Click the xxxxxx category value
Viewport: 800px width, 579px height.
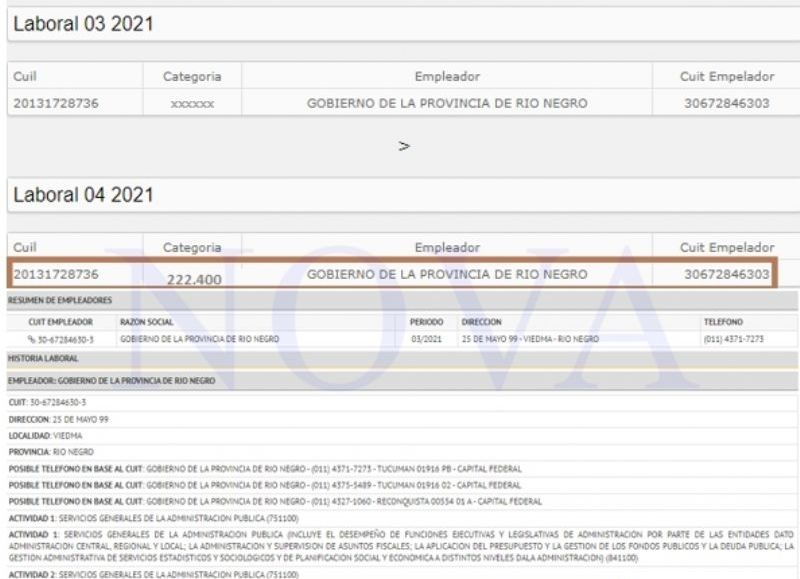click(192, 104)
